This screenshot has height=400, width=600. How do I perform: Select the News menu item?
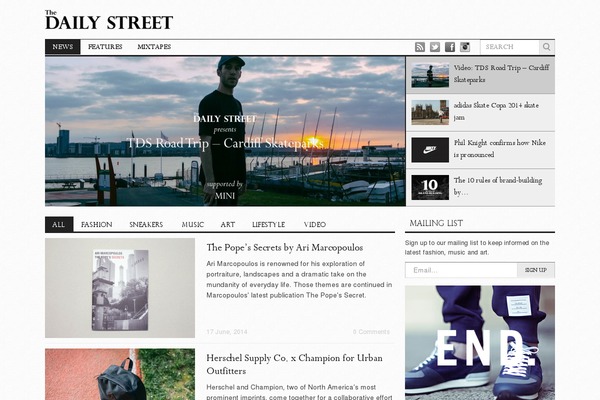pyautogui.click(x=63, y=47)
